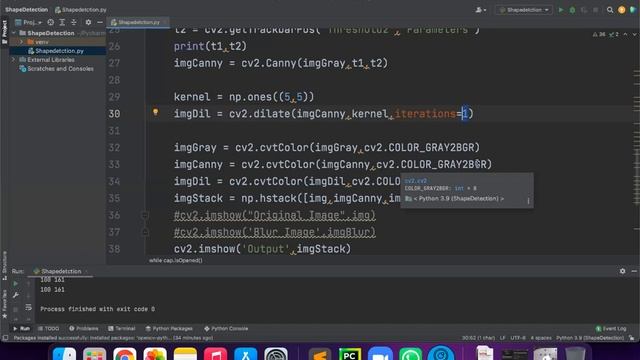Click Python 3.9 (ShapeDetection) link in popup
The height and width of the screenshot is (360, 640).
click(x=459, y=199)
